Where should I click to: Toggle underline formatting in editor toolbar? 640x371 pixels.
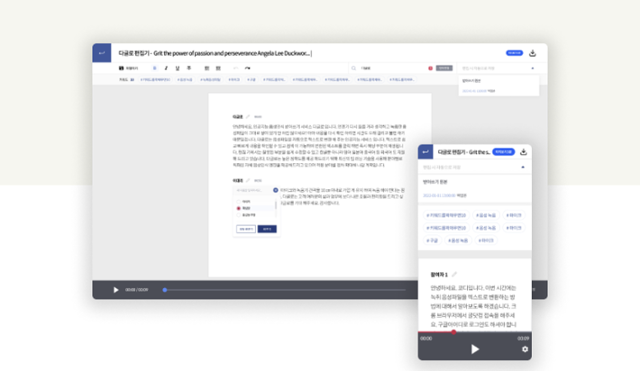coord(178,68)
